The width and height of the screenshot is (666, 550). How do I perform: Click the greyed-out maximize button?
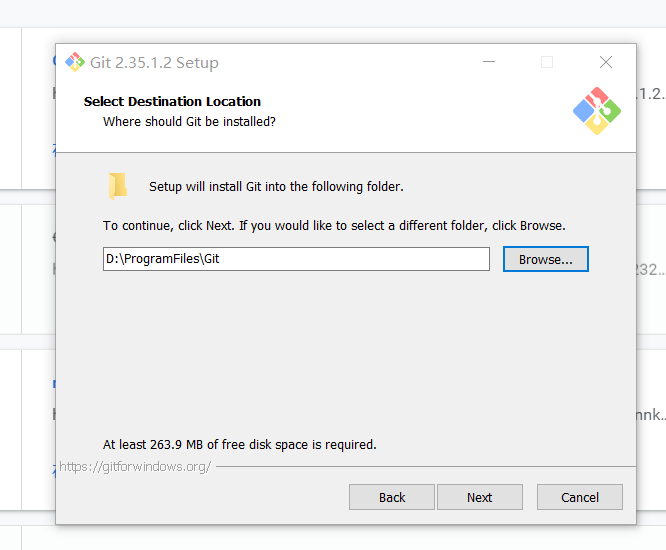tap(547, 62)
